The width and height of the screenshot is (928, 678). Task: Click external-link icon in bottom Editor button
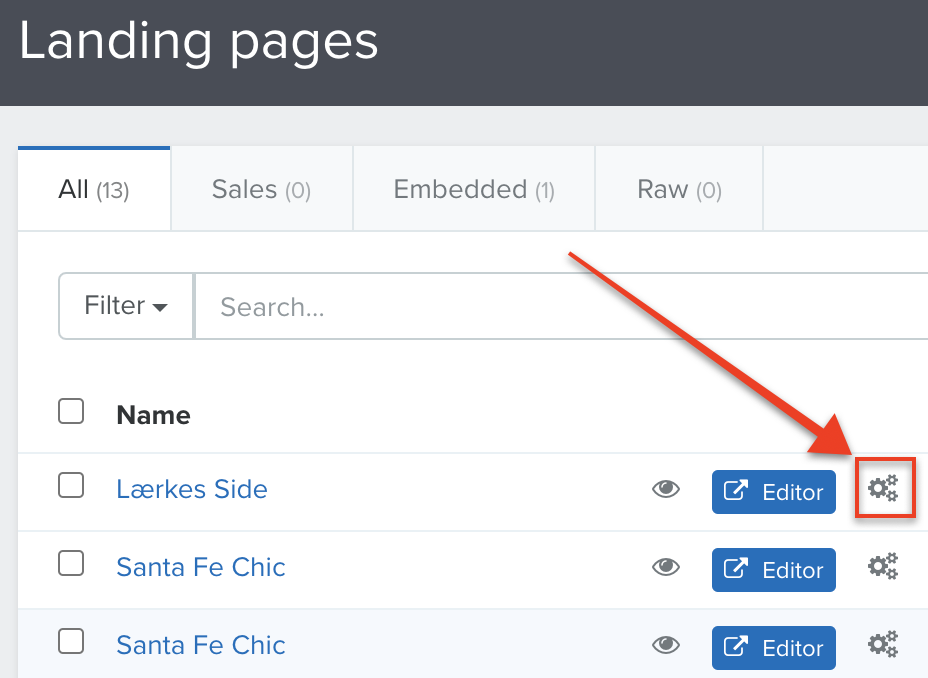pyautogui.click(x=736, y=646)
